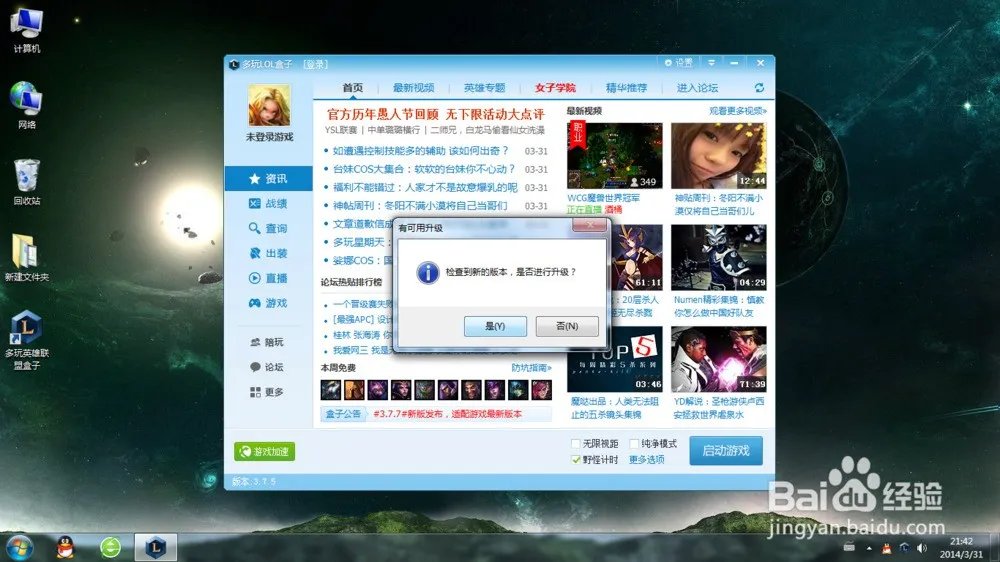
Task: Click the green browser taskbar icon
Action: pos(110,547)
